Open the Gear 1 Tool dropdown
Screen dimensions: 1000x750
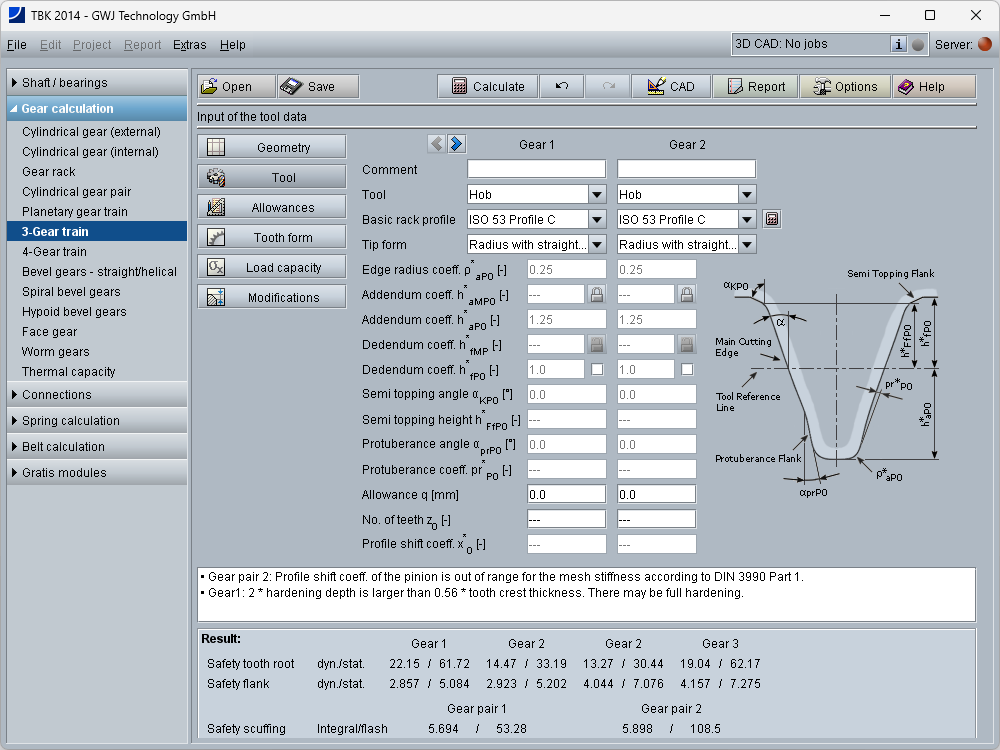(x=596, y=194)
